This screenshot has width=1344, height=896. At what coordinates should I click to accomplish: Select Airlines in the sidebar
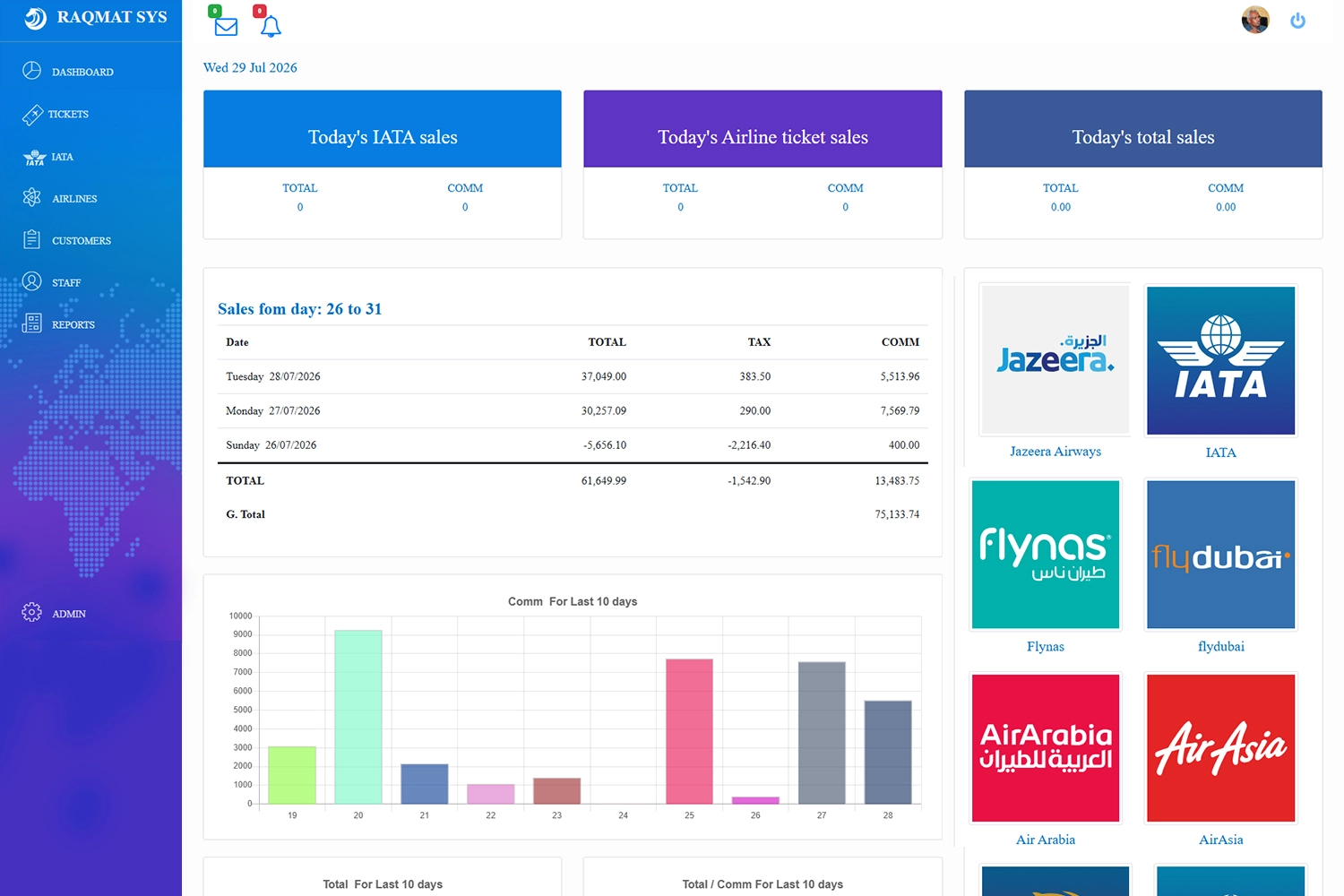click(x=74, y=199)
